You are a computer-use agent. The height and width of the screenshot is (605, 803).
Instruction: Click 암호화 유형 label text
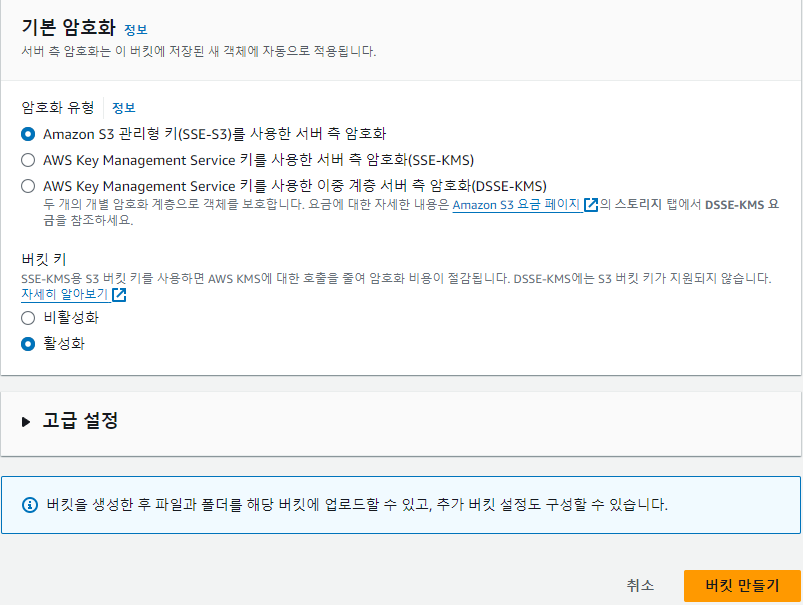58,107
